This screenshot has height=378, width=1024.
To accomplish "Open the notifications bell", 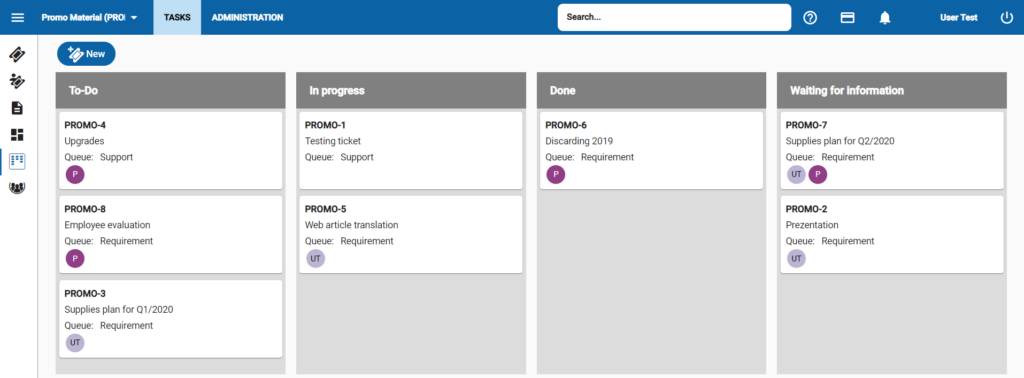I will coord(885,18).
